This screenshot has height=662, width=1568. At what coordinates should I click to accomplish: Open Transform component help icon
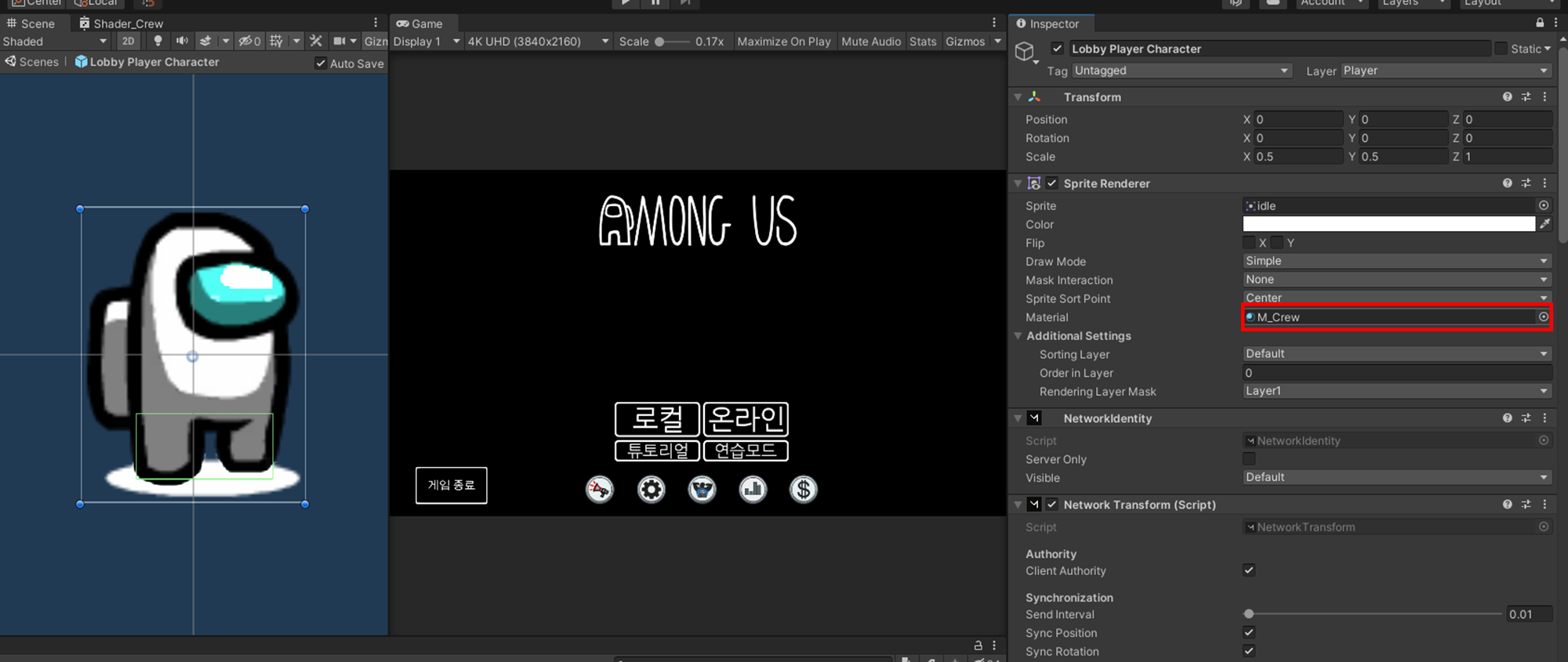(x=1507, y=96)
